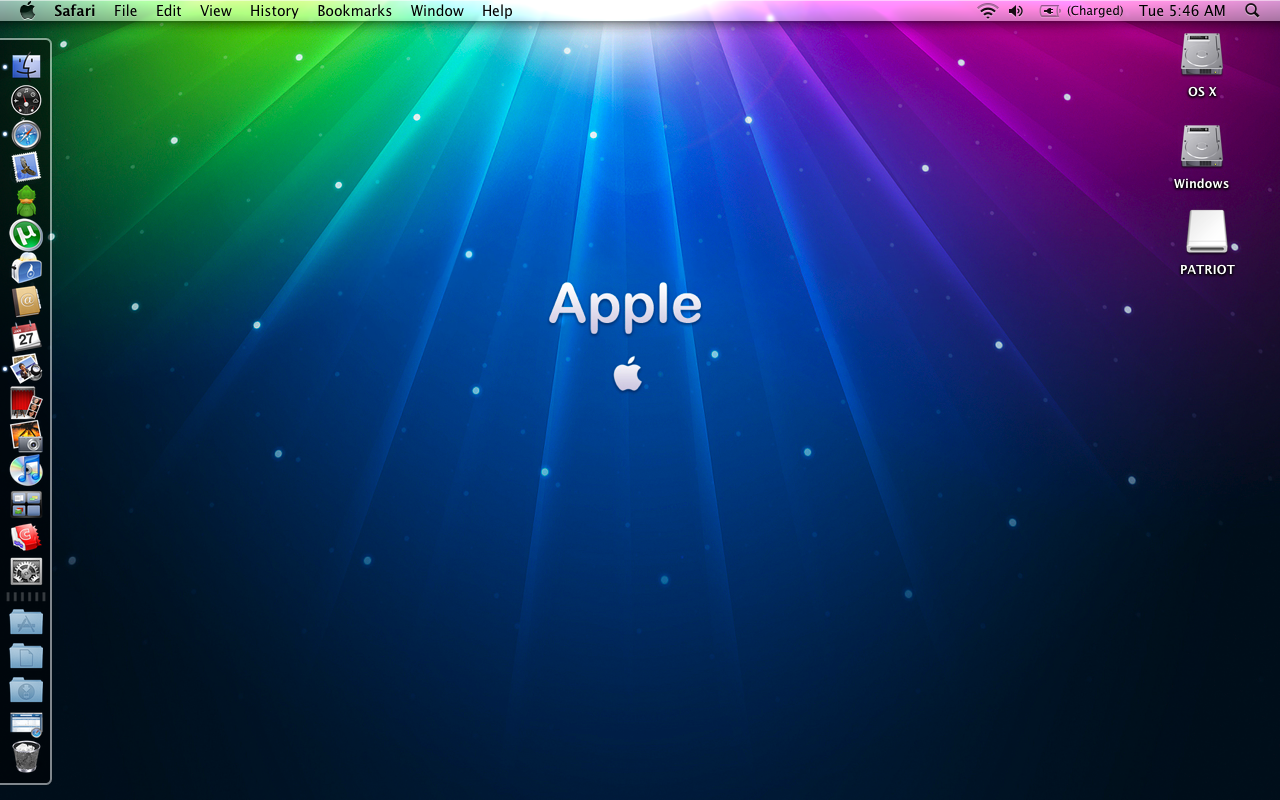Image resolution: width=1280 pixels, height=800 pixels.
Task: Select the PATRIOT drive on desktop
Action: [x=1207, y=233]
